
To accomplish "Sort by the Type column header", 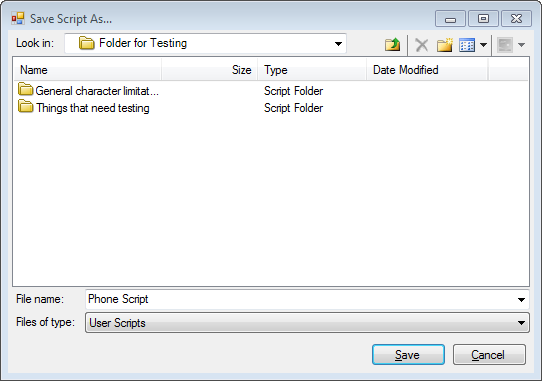I will pos(312,70).
